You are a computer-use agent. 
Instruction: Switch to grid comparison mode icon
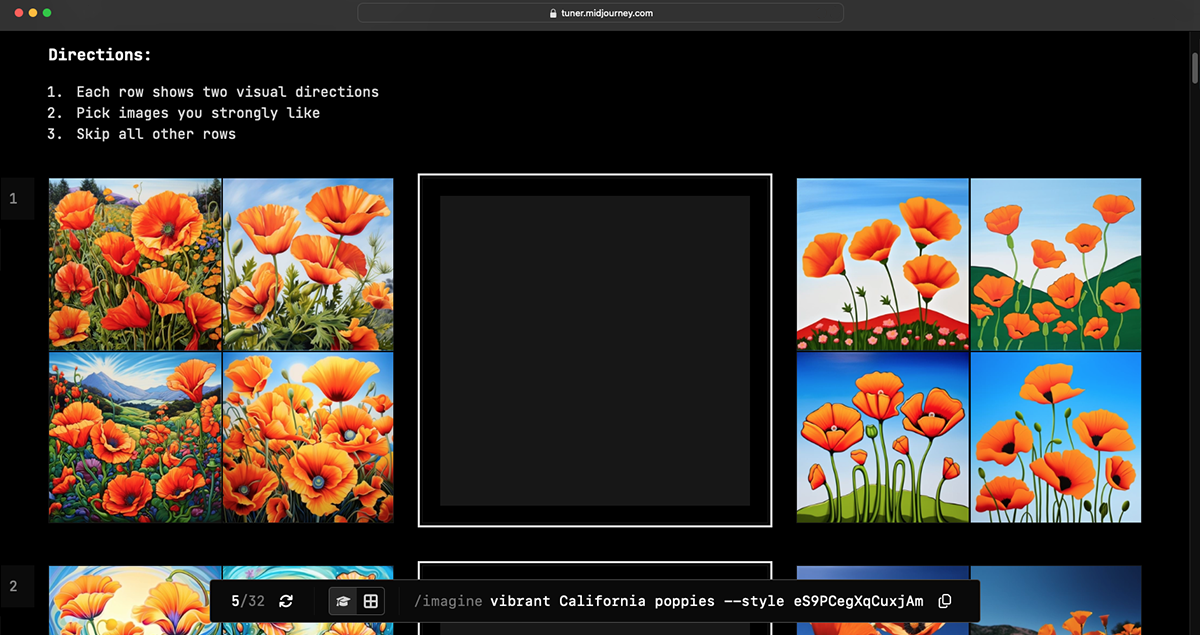[x=371, y=601]
